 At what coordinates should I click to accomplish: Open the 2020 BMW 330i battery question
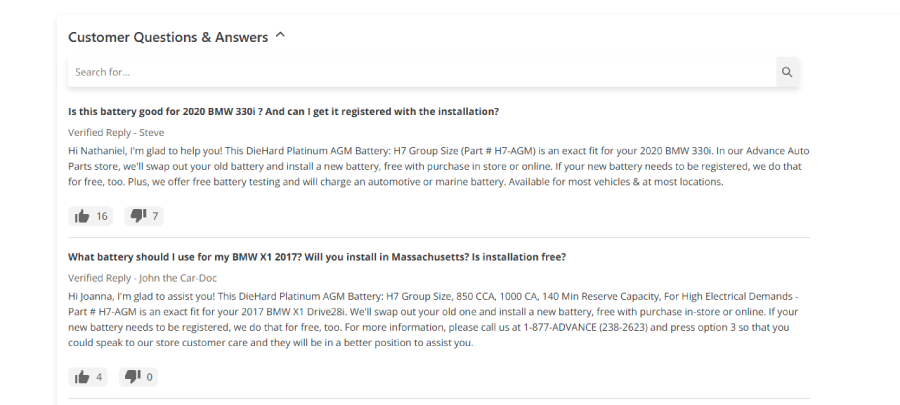click(284, 112)
